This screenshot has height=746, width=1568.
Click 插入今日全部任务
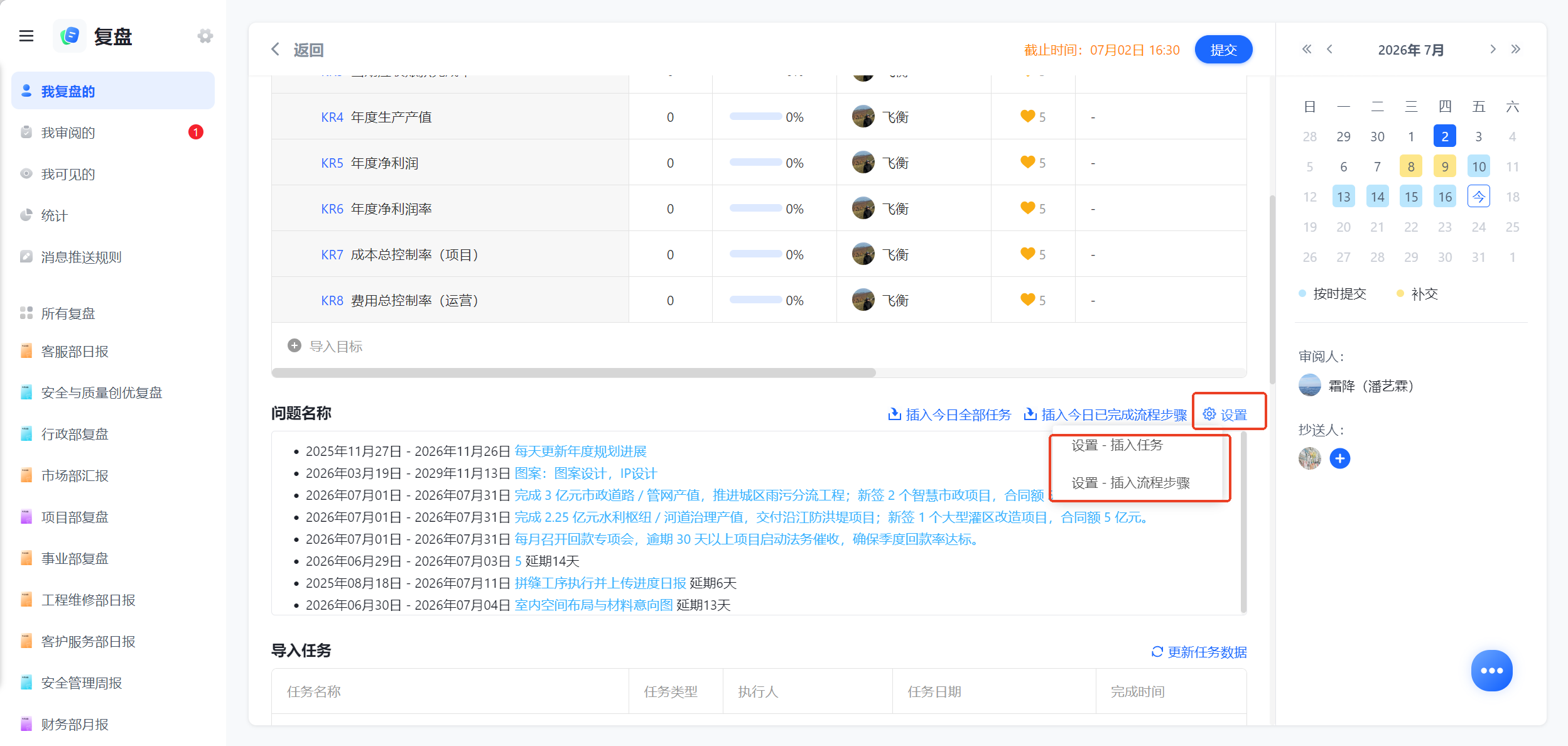tap(949, 414)
